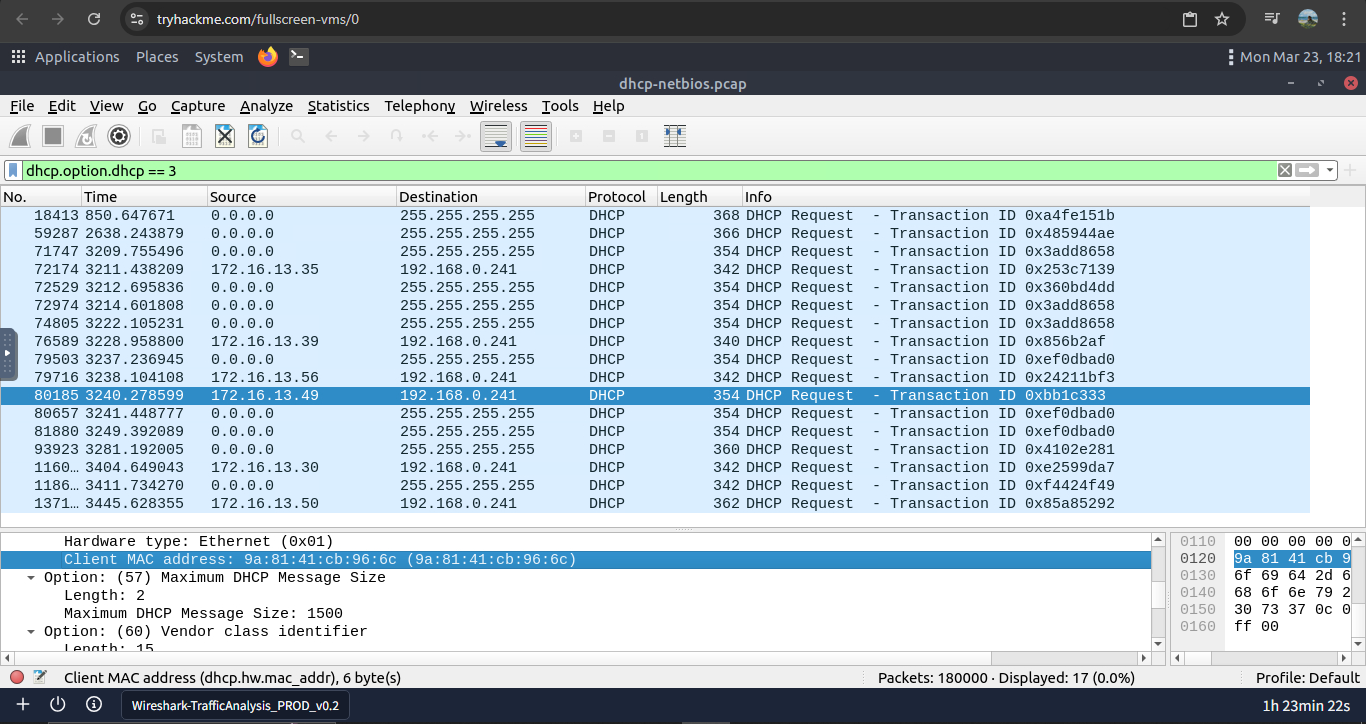The image size is (1366, 724).
Task: Open the Edit menu
Action: point(62,106)
